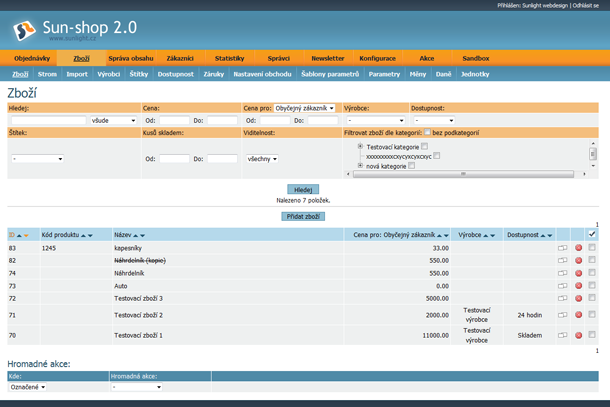Viewport: 610px width, 407px height.
Task: Edit Testovací zboží 3 product
Action: [563, 298]
